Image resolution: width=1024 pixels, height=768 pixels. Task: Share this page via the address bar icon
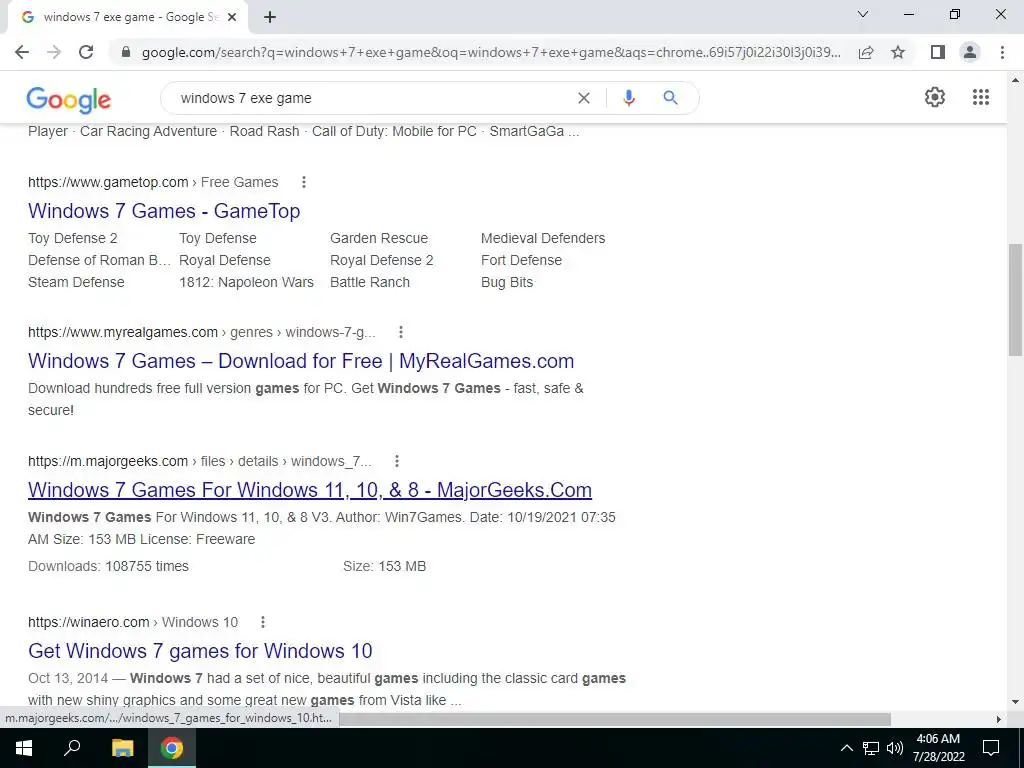866,52
